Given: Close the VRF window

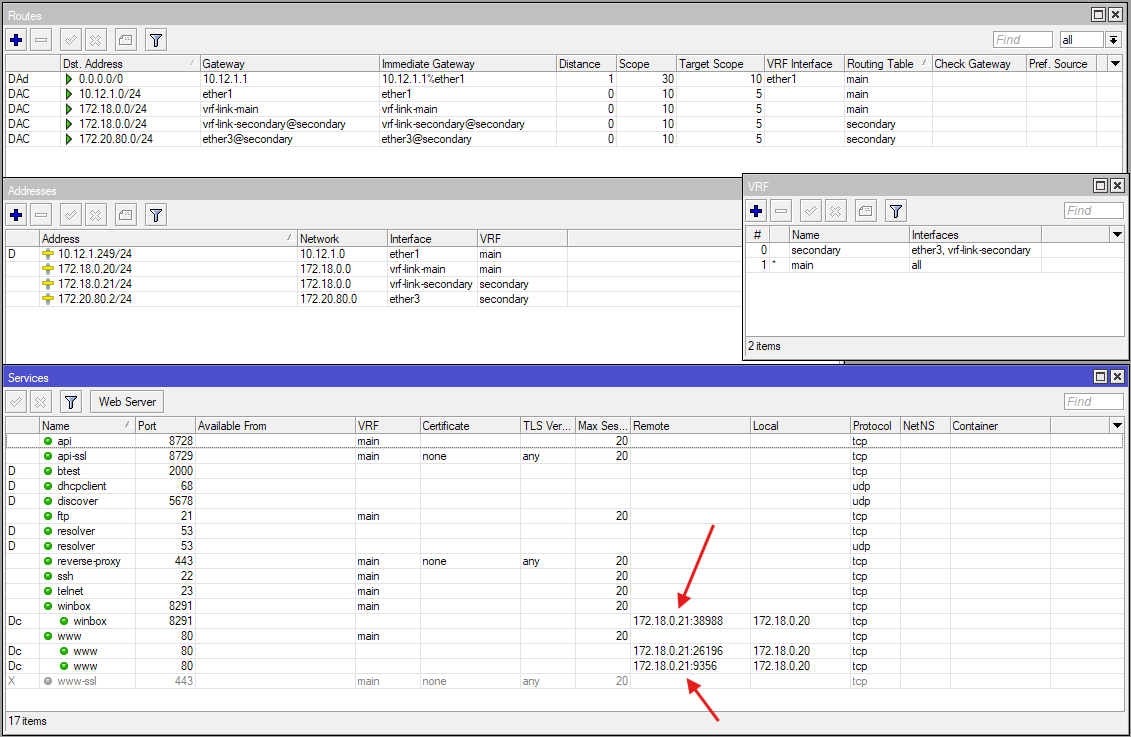Looking at the screenshot, I should (x=1117, y=185).
